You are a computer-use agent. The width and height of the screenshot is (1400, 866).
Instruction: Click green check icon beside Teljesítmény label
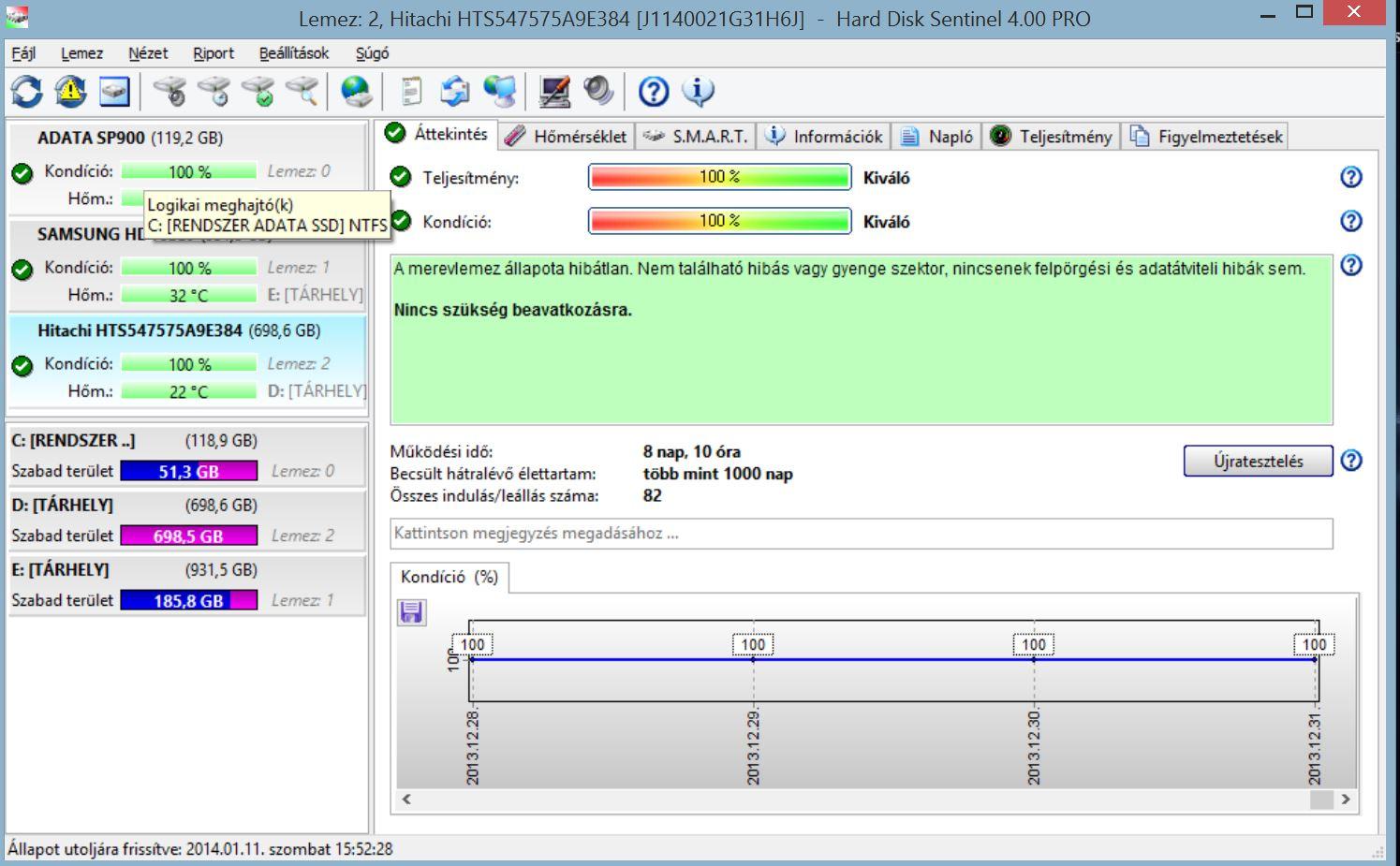pyautogui.click(x=401, y=177)
